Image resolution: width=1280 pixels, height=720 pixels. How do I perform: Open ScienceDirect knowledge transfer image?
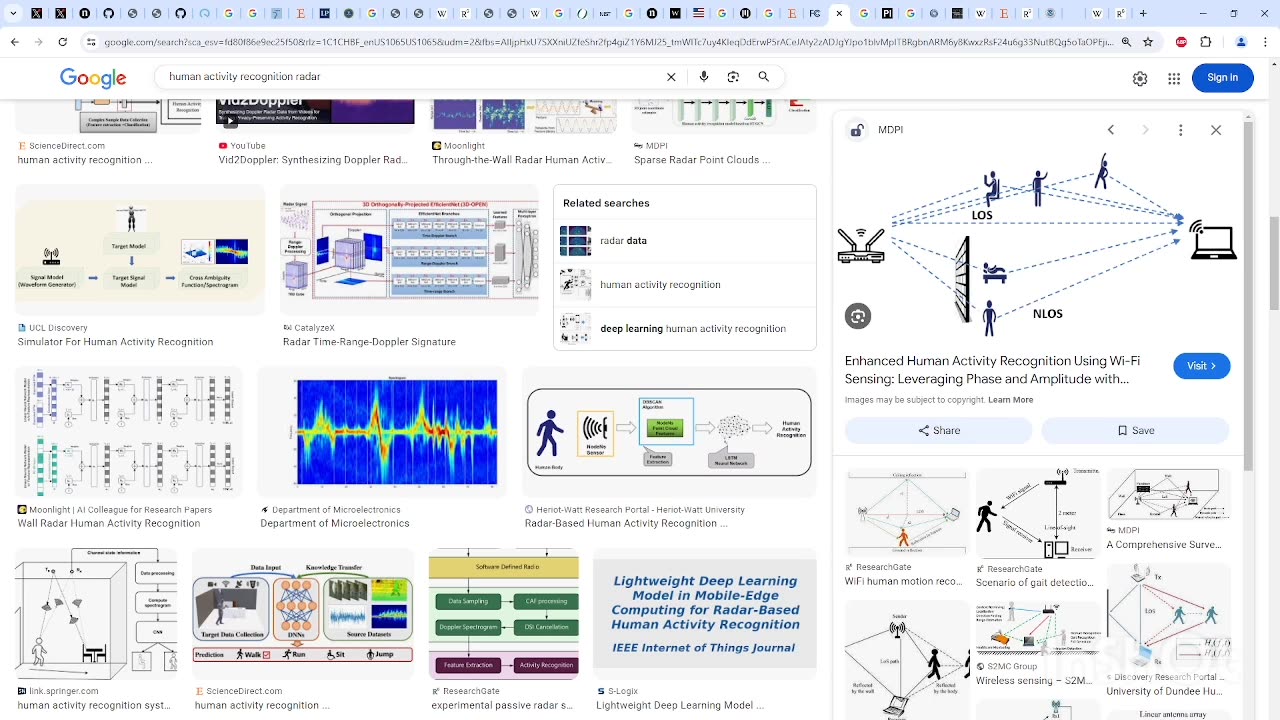click(x=303, y=614)
